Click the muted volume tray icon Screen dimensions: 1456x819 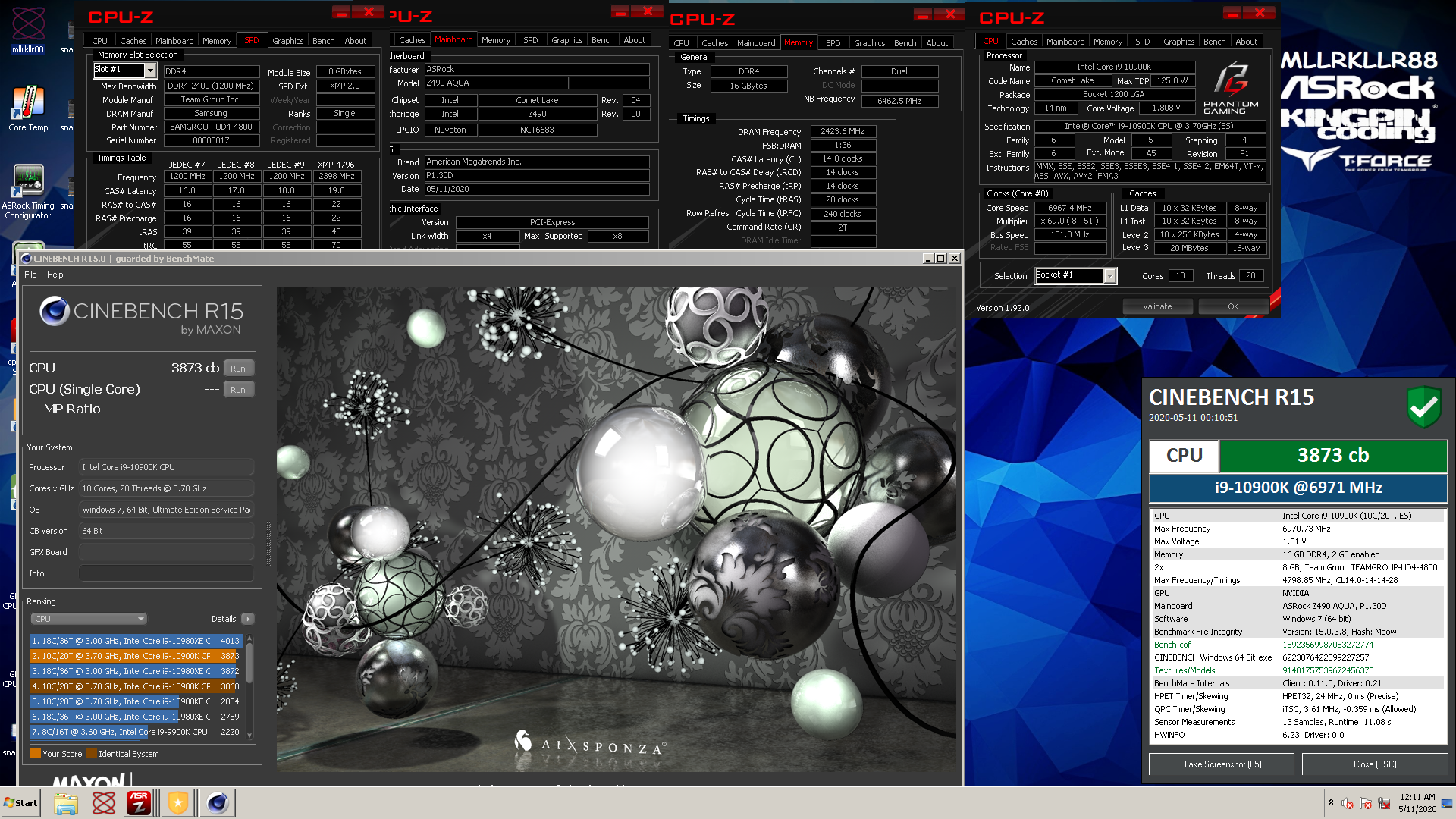point(1348,803)
